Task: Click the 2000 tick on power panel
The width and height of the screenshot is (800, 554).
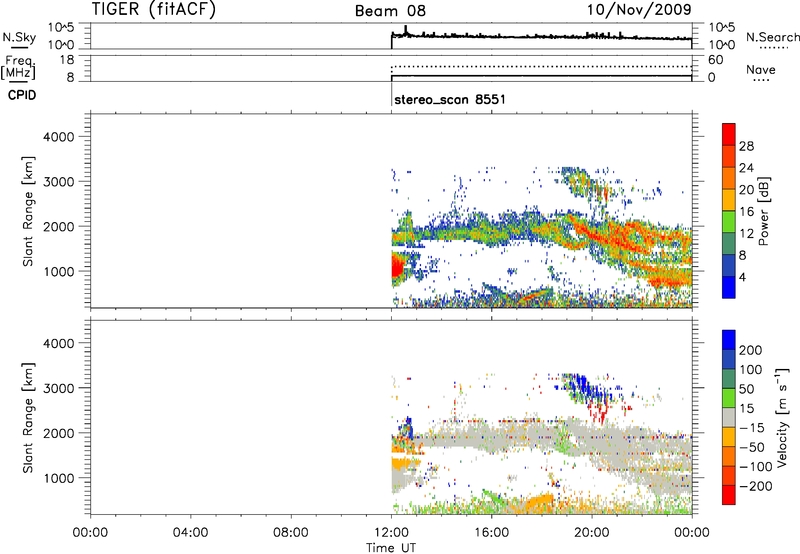Action: coord(58,226)
